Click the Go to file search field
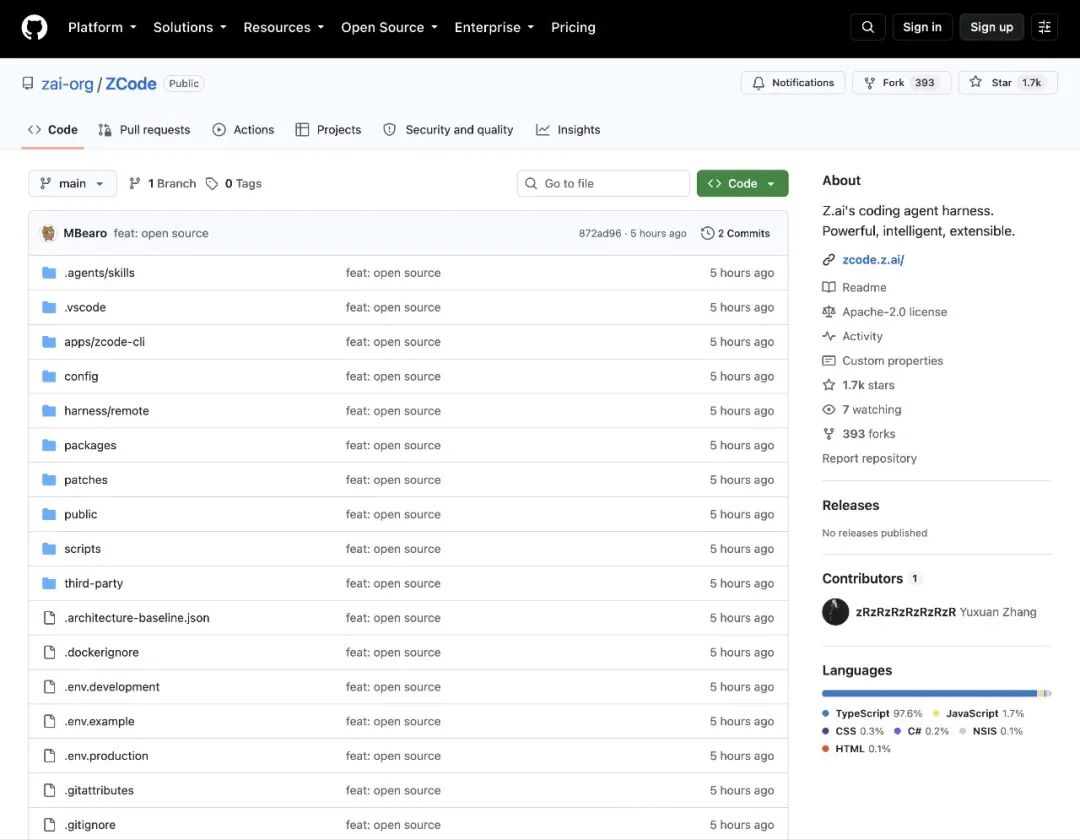This screenshot has width=1080, height=840. [603, 184]
